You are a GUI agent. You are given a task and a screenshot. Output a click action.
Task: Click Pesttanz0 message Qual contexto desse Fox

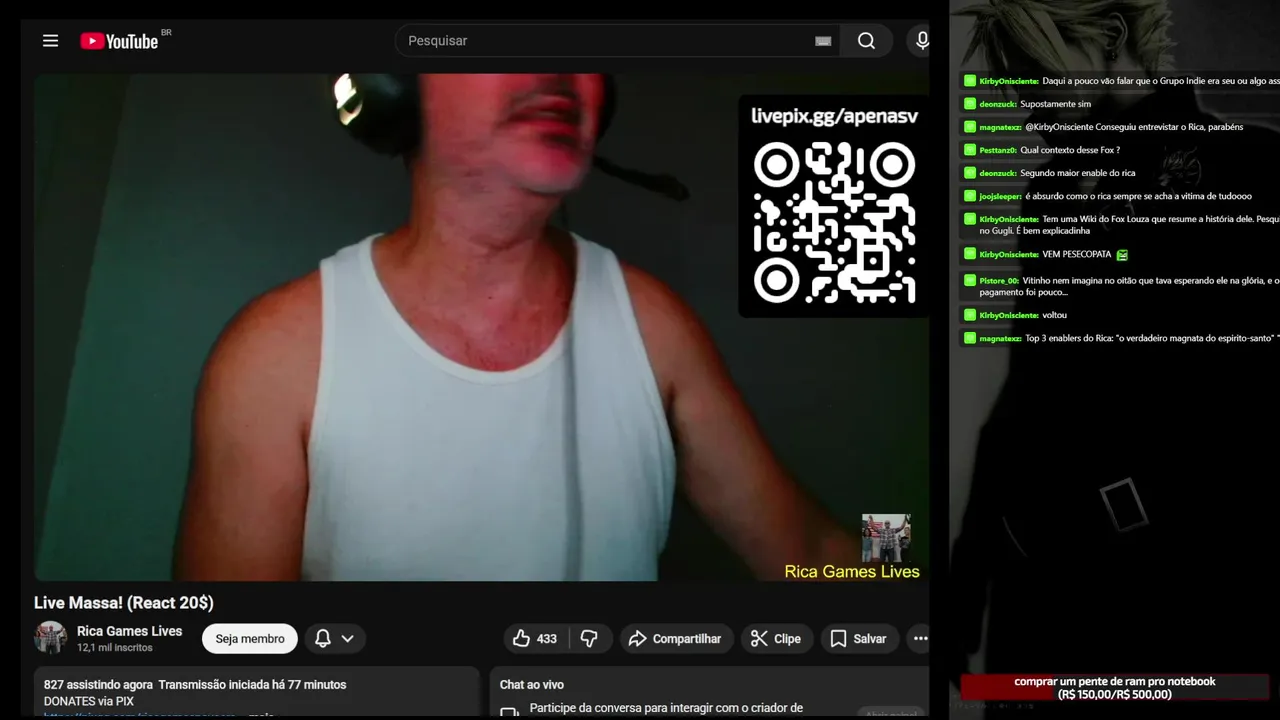tap(1041, 150)
